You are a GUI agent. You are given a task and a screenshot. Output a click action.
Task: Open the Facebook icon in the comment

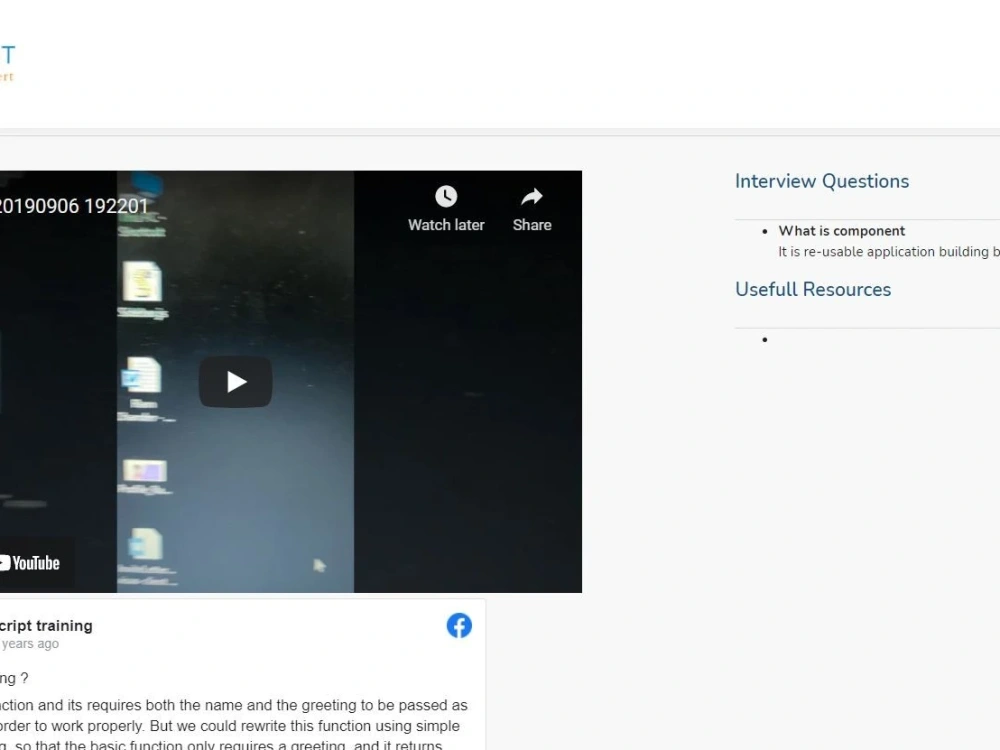click(x=459, y=626)
